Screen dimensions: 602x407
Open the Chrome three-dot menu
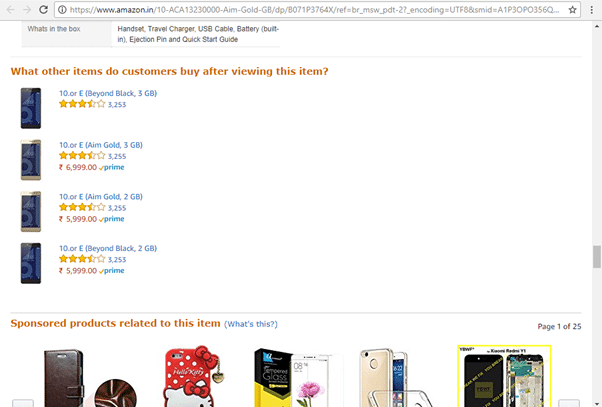tap(592, 9)
